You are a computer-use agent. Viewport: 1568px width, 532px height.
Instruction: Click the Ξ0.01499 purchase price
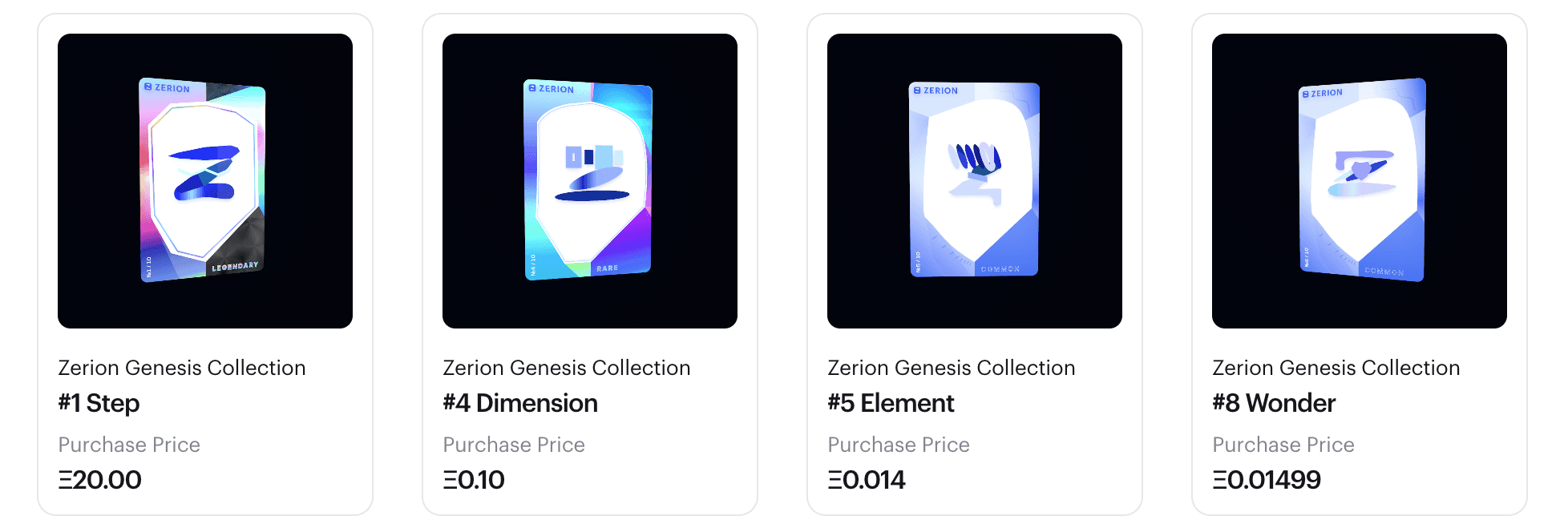[1267, 480]
